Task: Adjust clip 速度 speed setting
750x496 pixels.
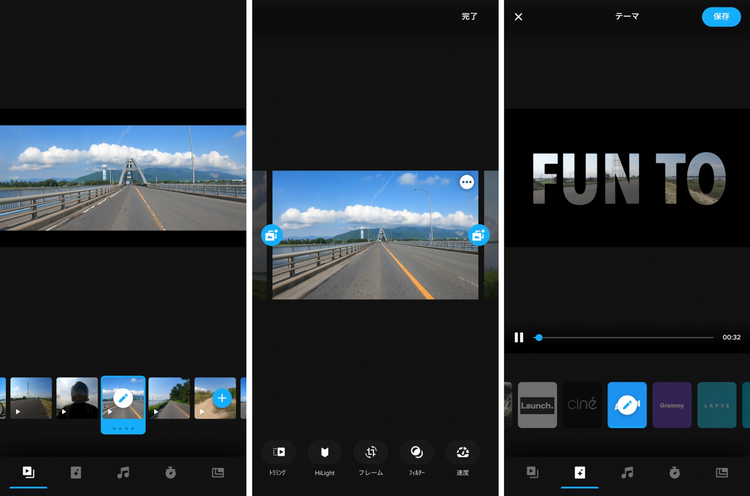Action: pos(462,452)
